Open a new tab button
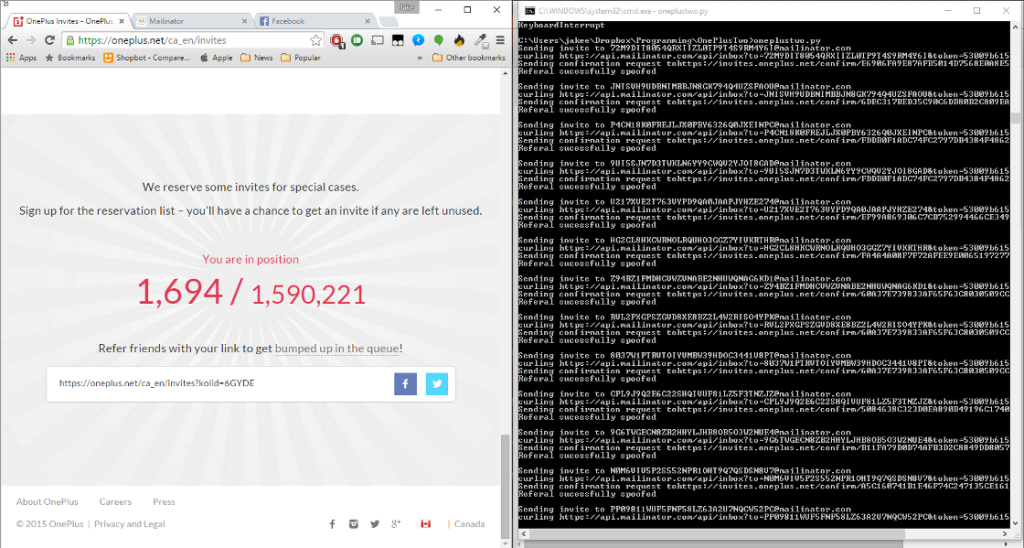This screenshot has height=548, width=1024. 389,22
